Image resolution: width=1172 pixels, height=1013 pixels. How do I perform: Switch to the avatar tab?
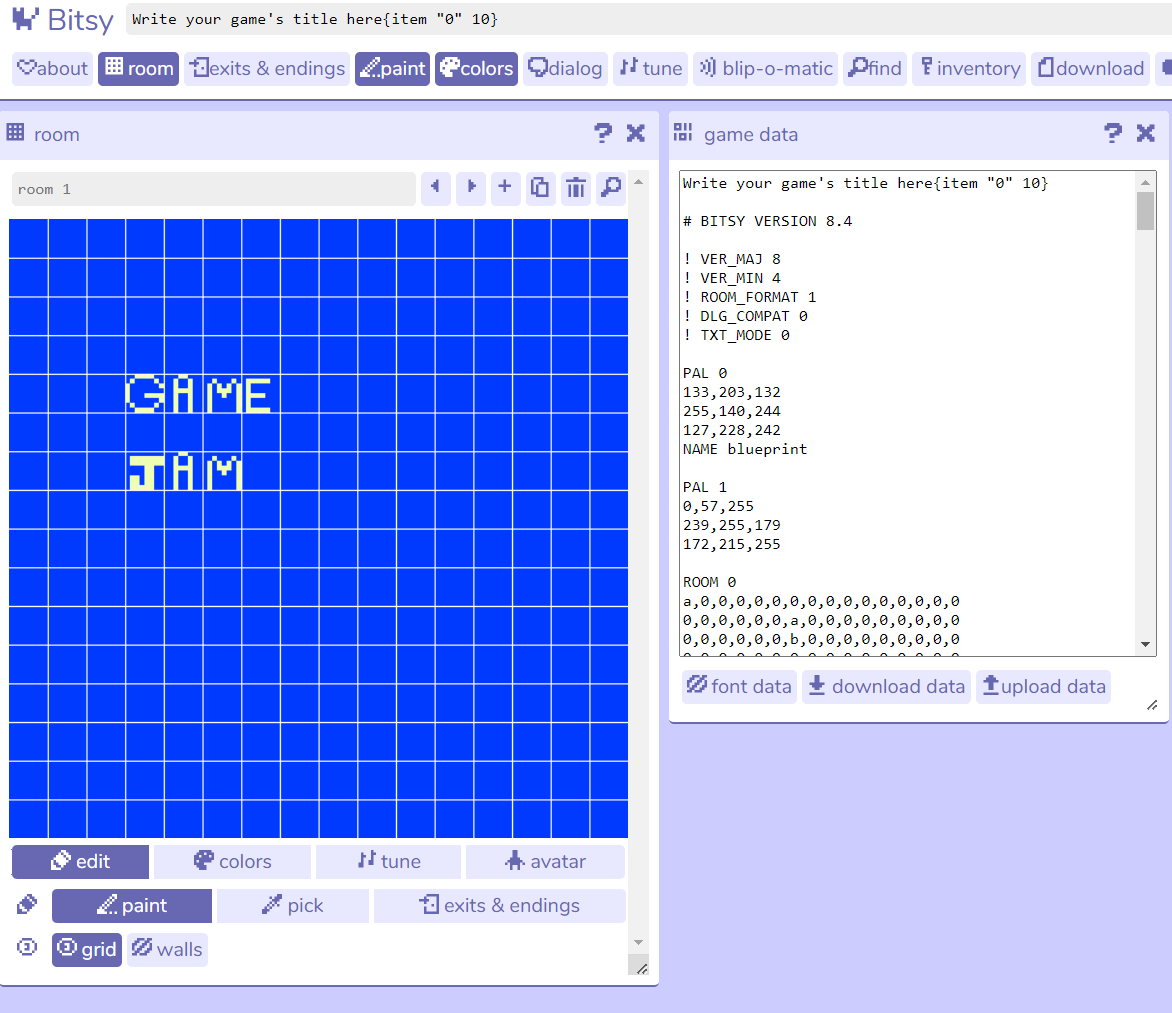point(545,861)
